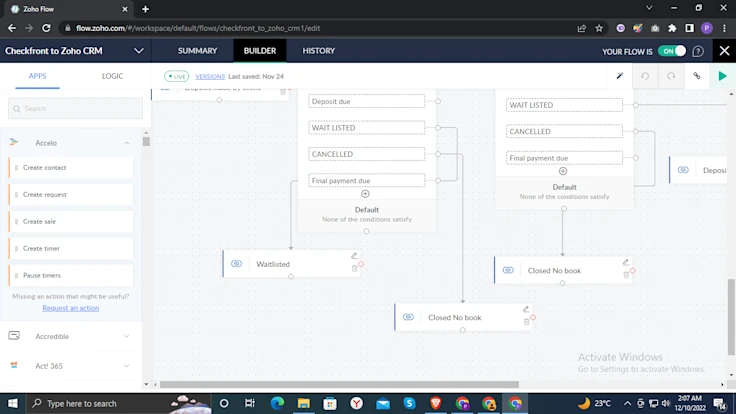Select the Pause timers action

(x=71, y=275)
